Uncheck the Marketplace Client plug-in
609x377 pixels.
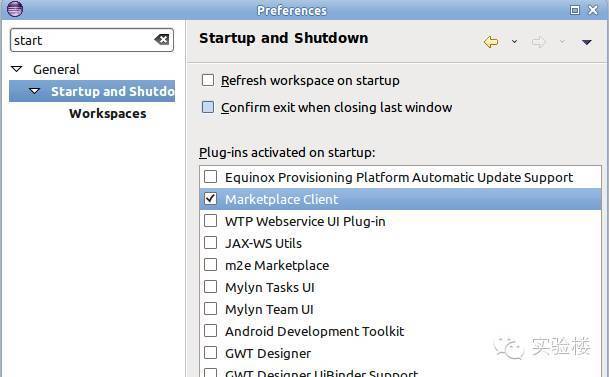click(x=211, y=199)
